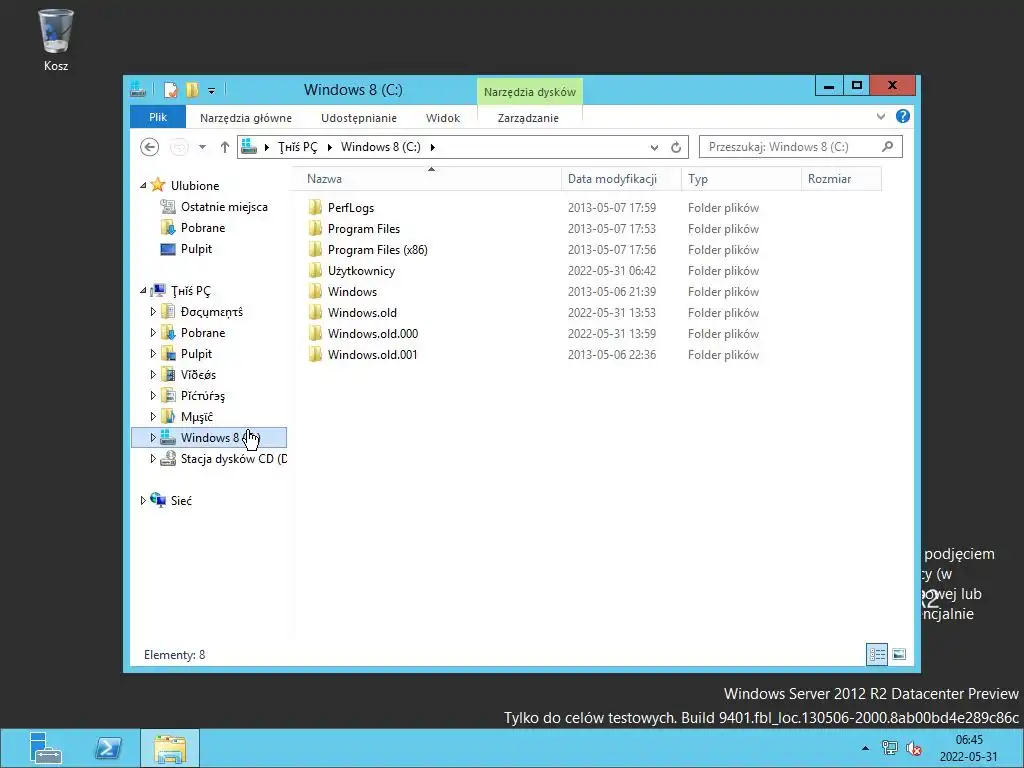
Task: Click the muted volume tray icon
Action: click(x=913, y=748)
